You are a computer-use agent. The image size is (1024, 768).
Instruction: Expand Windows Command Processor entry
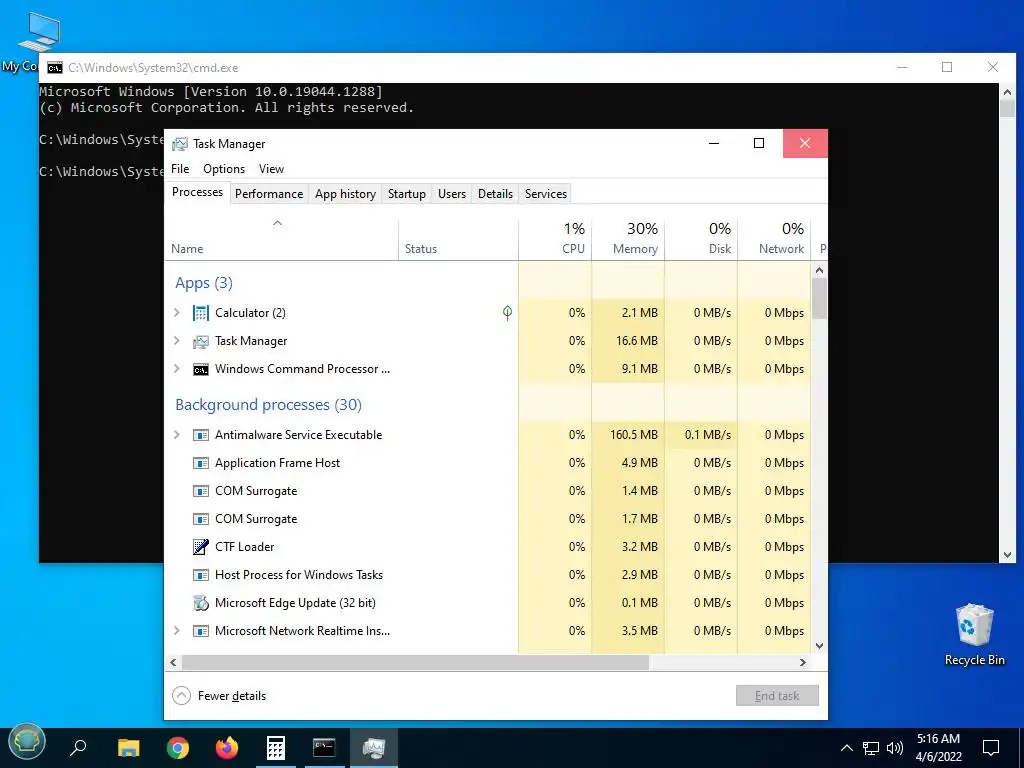point(176,369)
